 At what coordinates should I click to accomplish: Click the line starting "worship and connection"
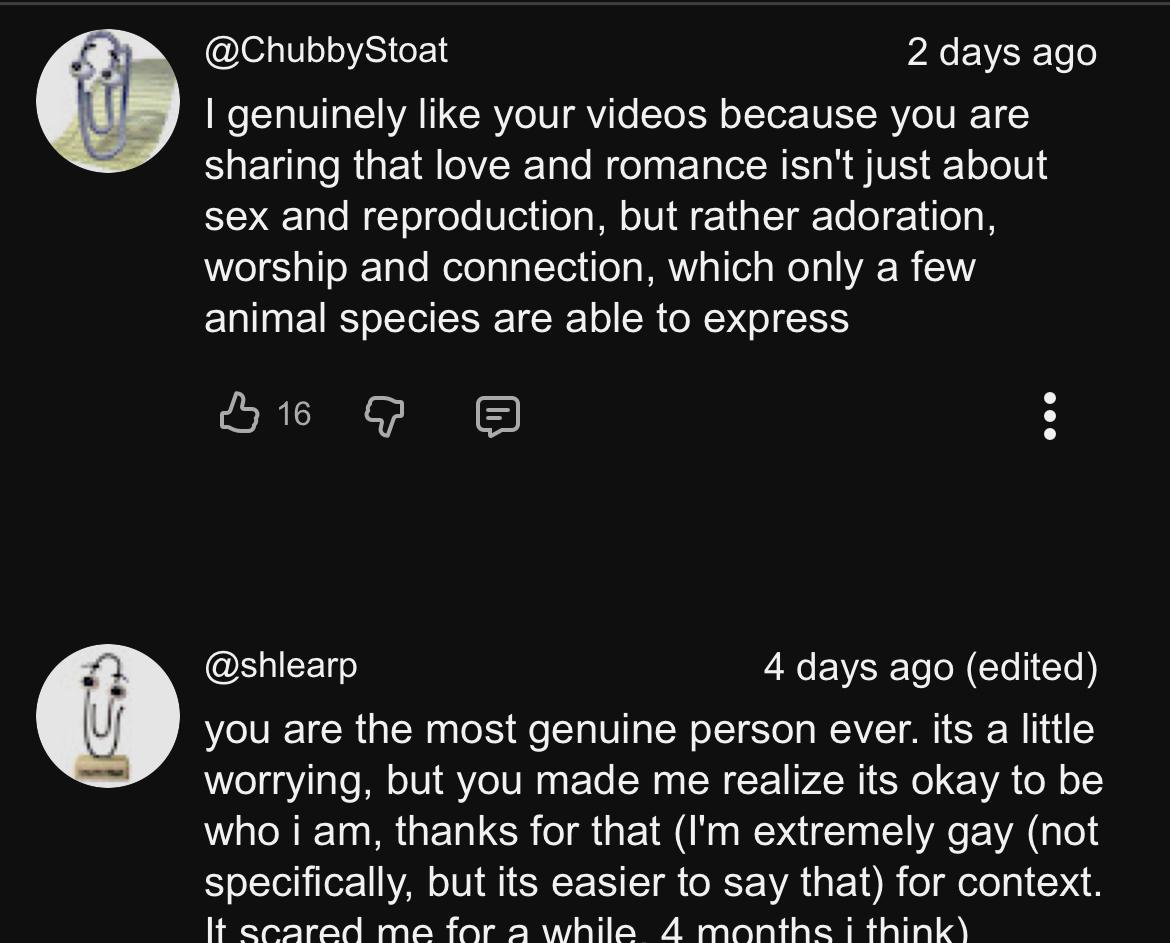pyautogui.click(x=589, y=268)
